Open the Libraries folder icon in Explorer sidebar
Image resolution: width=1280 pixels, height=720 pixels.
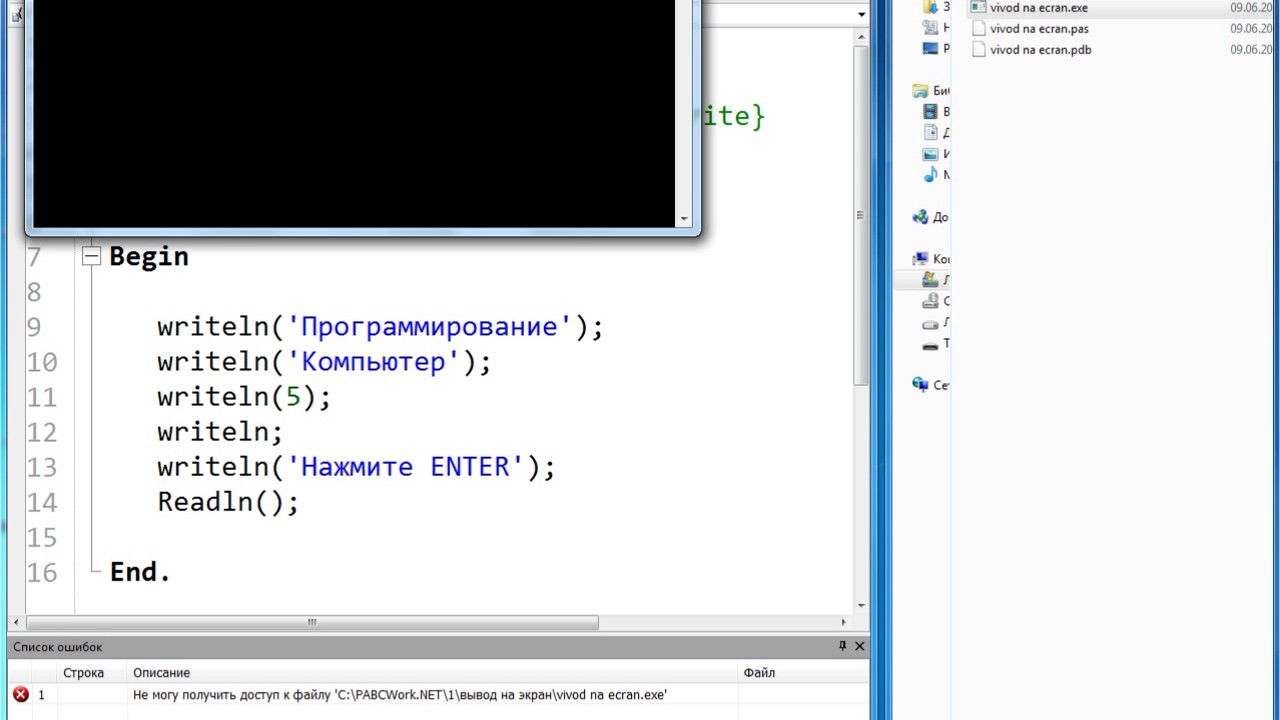(x=920, y=91)
